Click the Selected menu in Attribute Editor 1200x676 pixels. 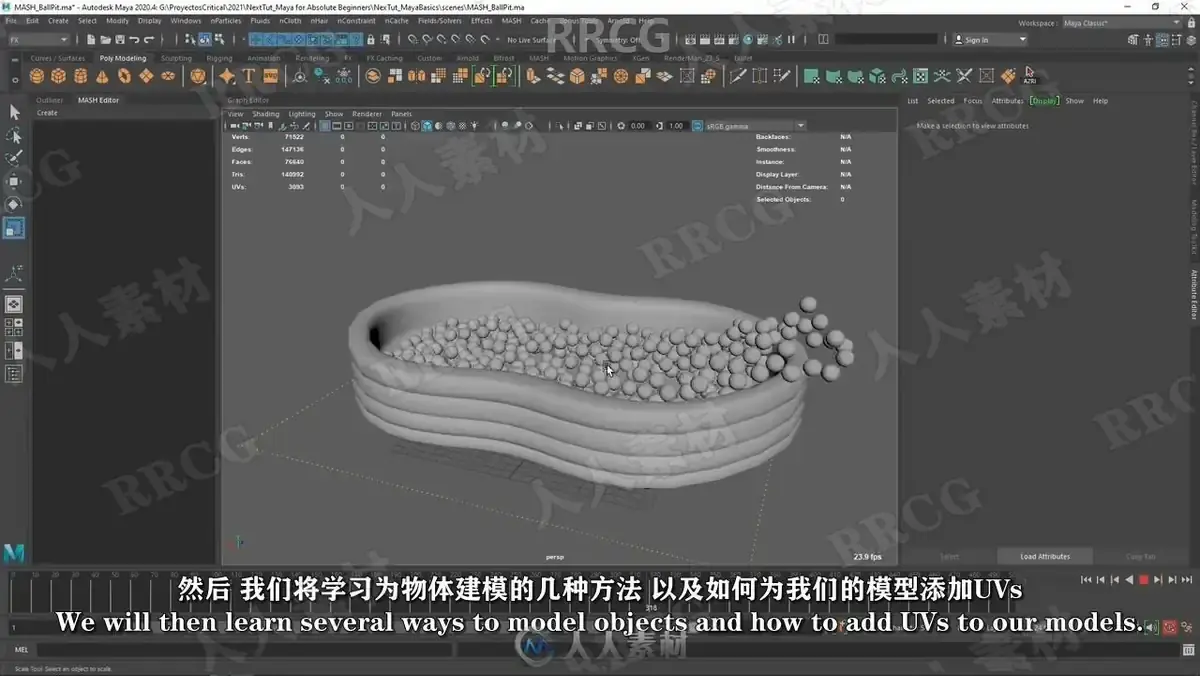(941, 101)
